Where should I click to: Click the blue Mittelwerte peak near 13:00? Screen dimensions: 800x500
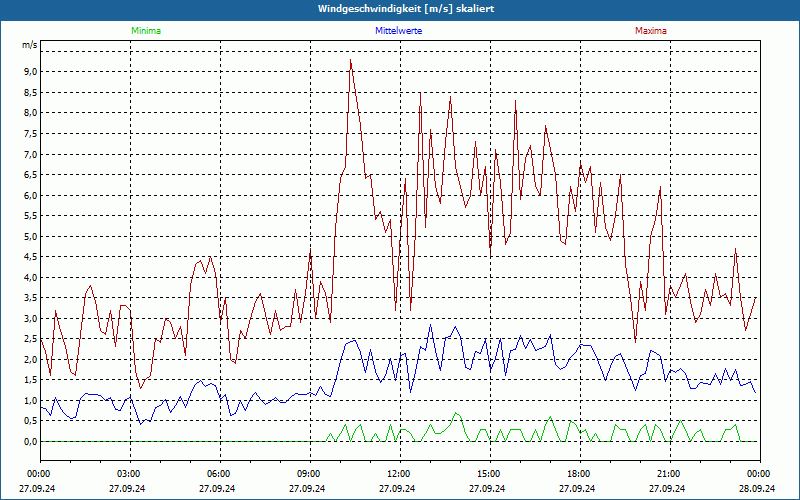(431, 325)
